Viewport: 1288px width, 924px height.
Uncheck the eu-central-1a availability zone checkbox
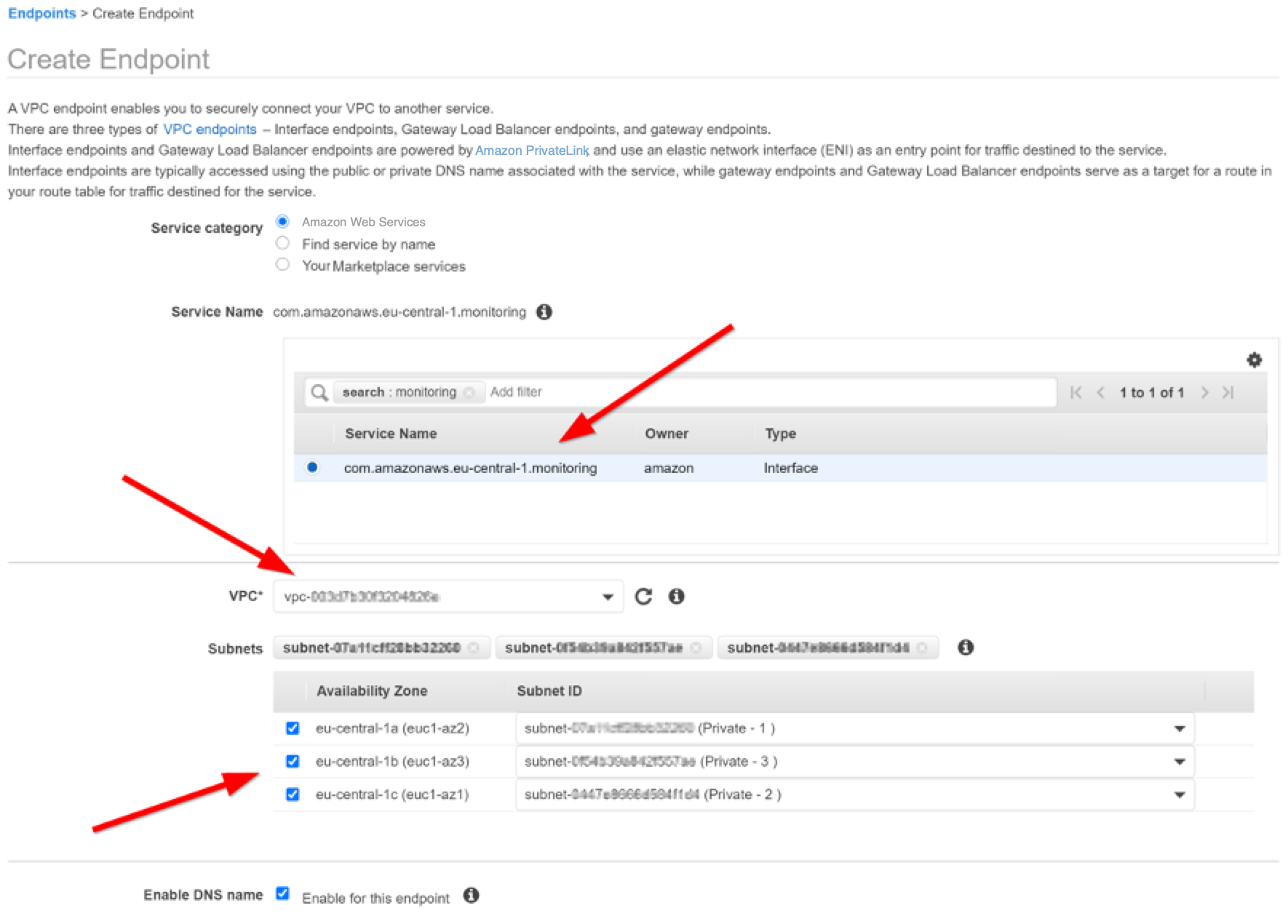click(x=293, y=728)
